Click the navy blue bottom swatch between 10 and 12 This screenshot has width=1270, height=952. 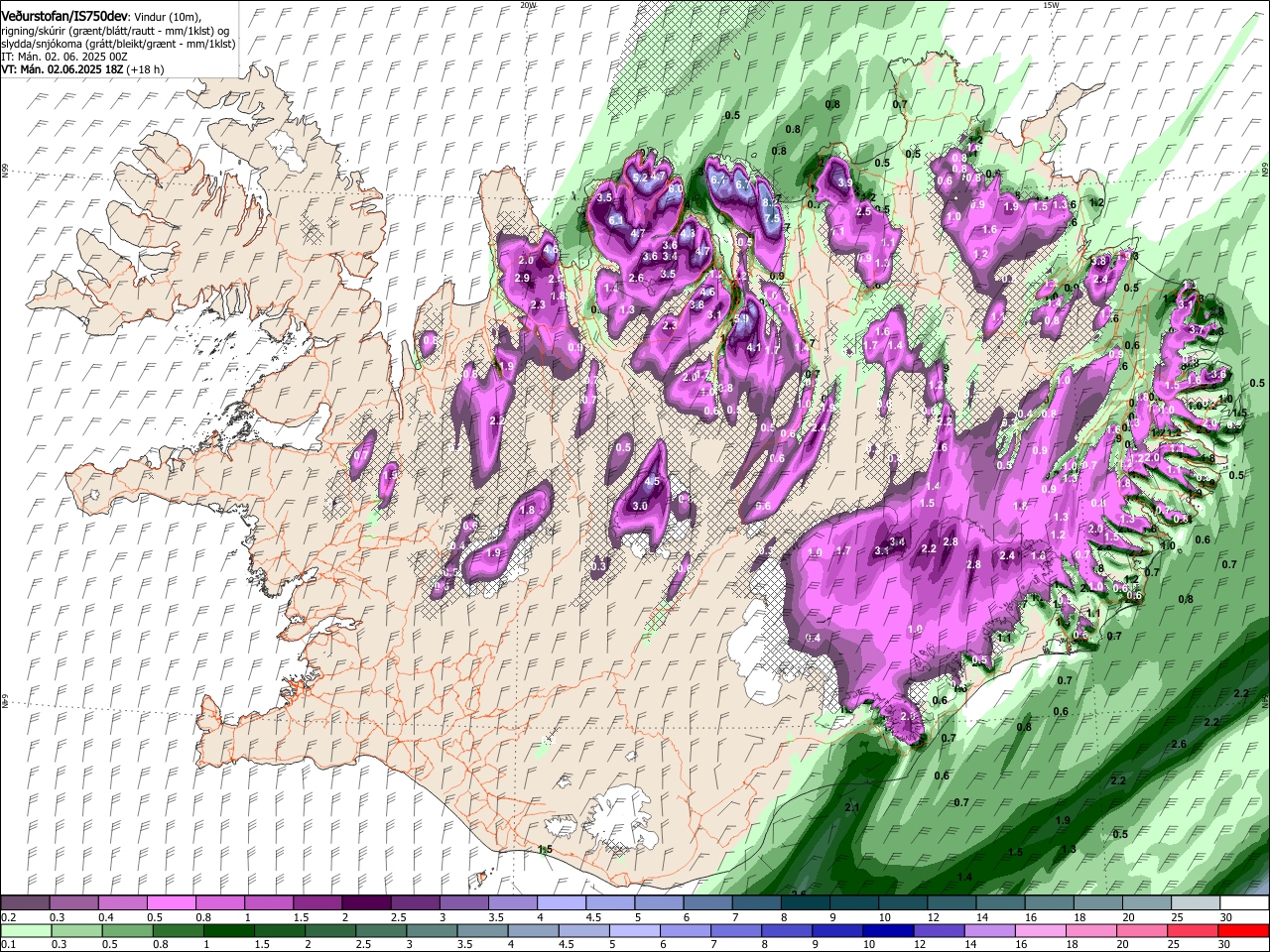pos(888,931)
